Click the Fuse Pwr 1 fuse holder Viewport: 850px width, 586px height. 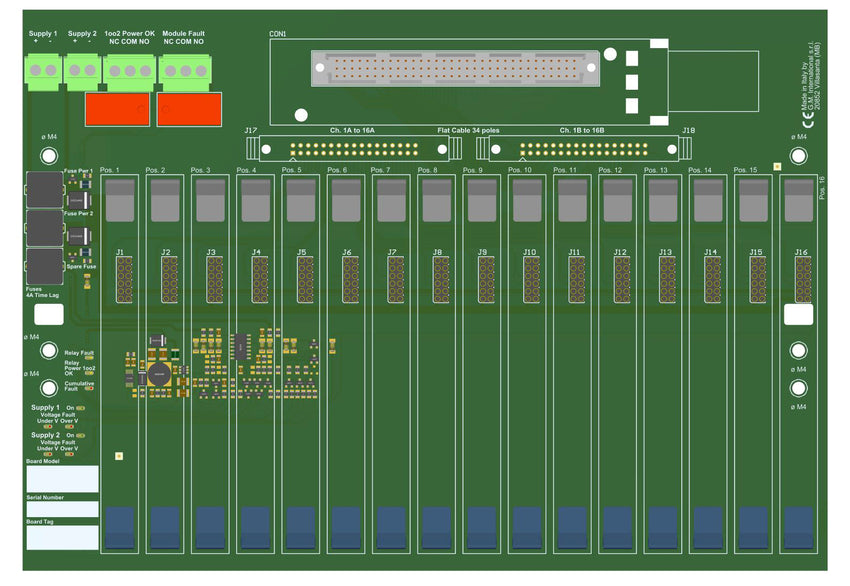click(x=43, y=190)
